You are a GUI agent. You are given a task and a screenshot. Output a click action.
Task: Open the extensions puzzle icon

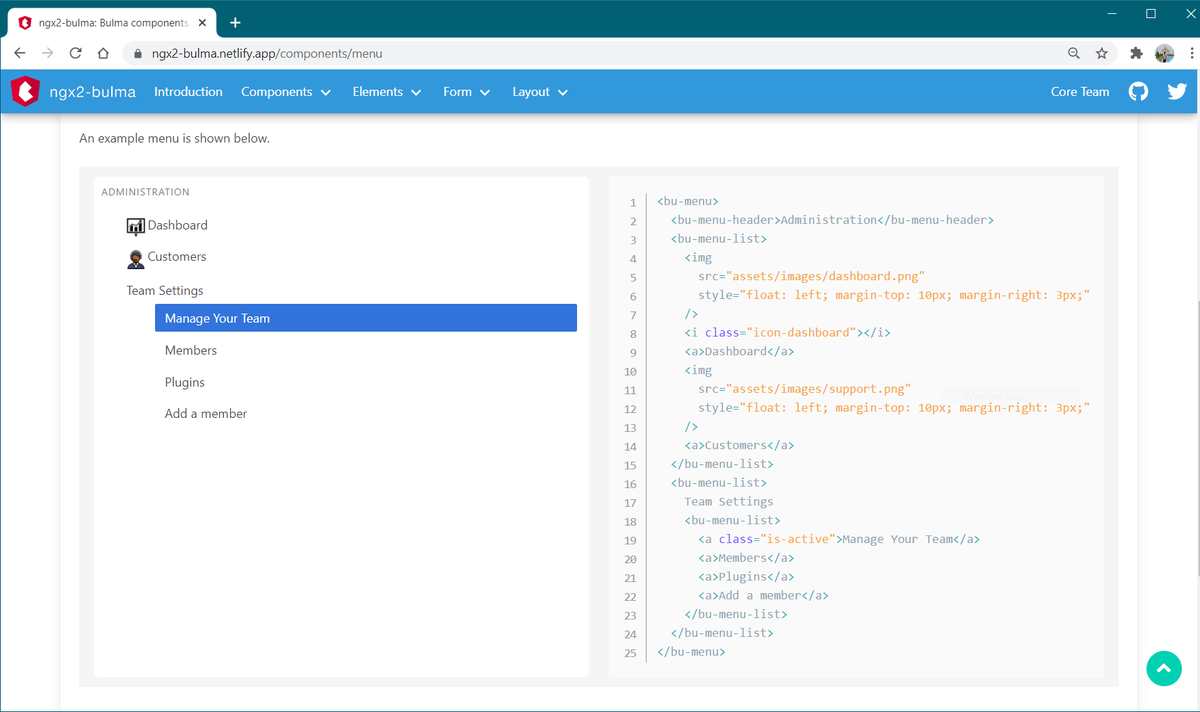coord(1136,53)
